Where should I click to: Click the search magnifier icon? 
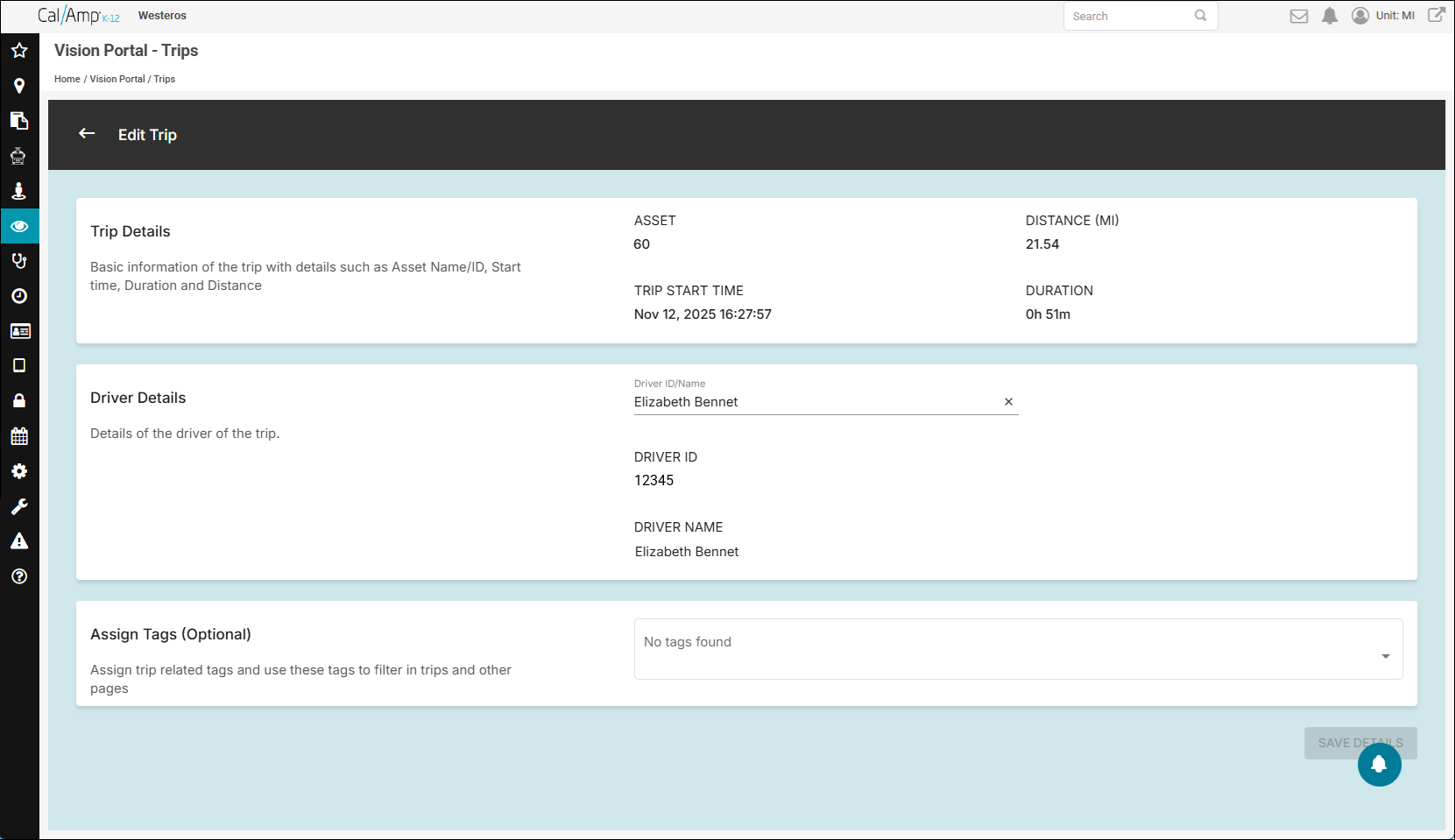[x=1201, y=16]
